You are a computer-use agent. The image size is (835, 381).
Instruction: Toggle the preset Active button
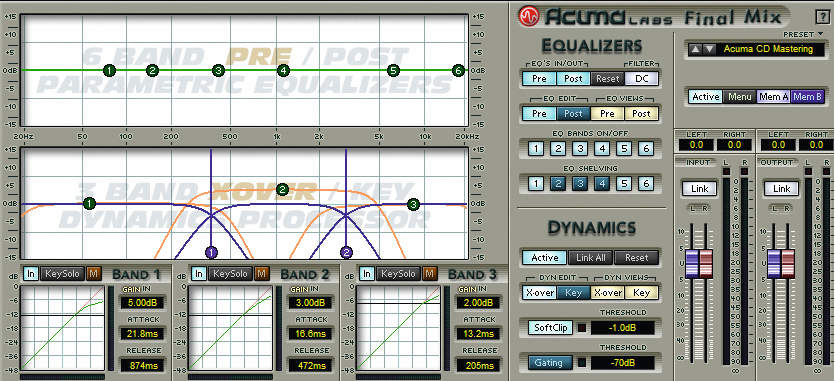pos(706,97)
